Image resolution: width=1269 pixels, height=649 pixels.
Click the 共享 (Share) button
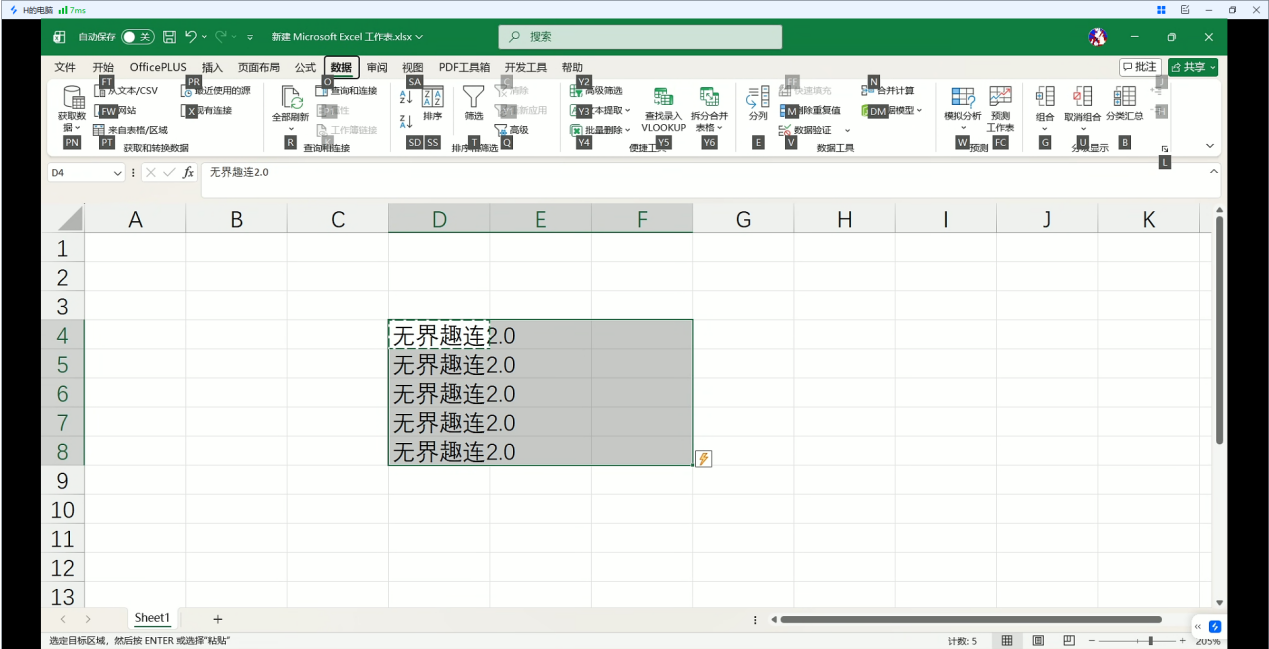pos(1193,67)
